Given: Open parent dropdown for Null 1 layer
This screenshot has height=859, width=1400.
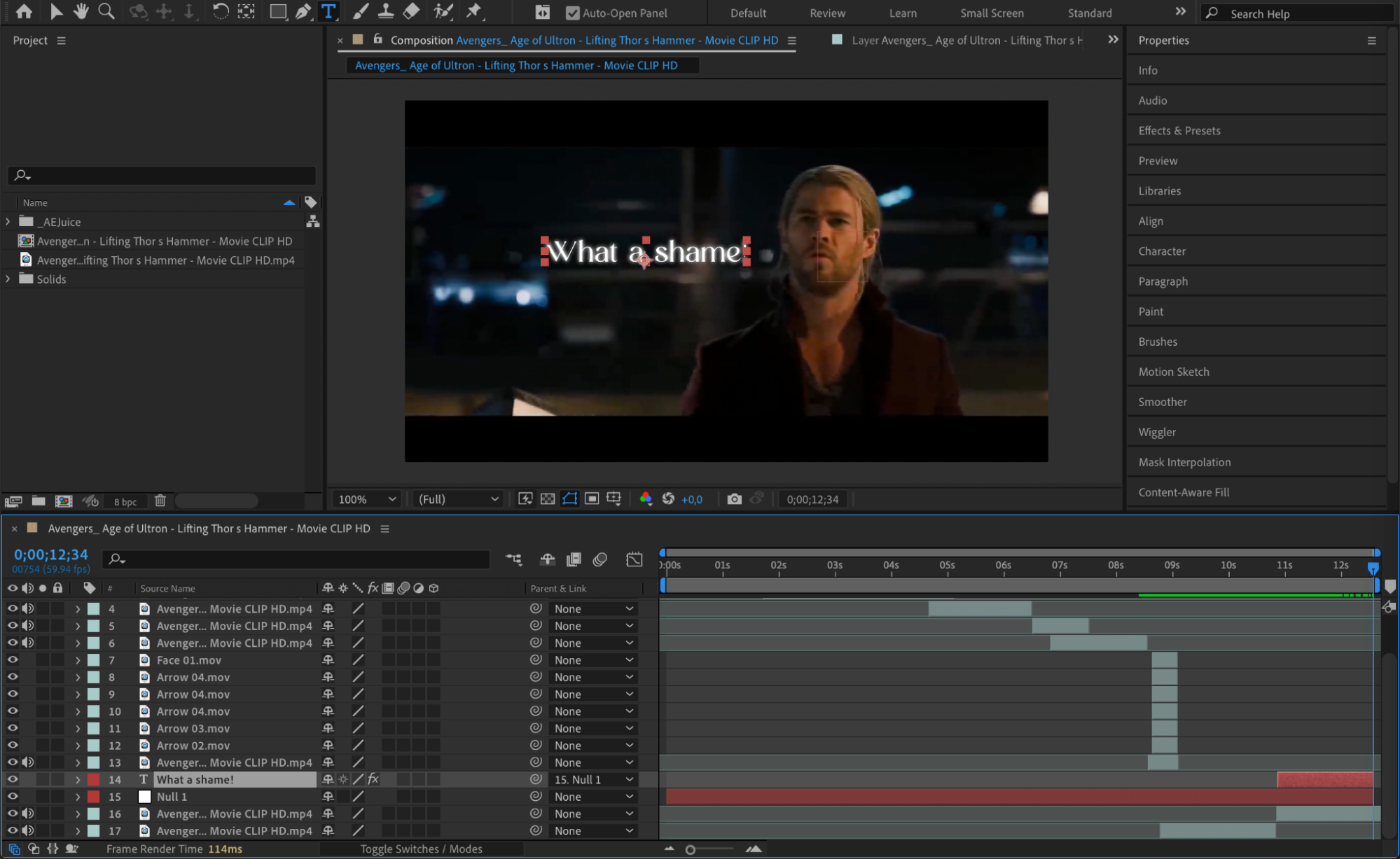Looking at the screenshot, I should 592,797.
